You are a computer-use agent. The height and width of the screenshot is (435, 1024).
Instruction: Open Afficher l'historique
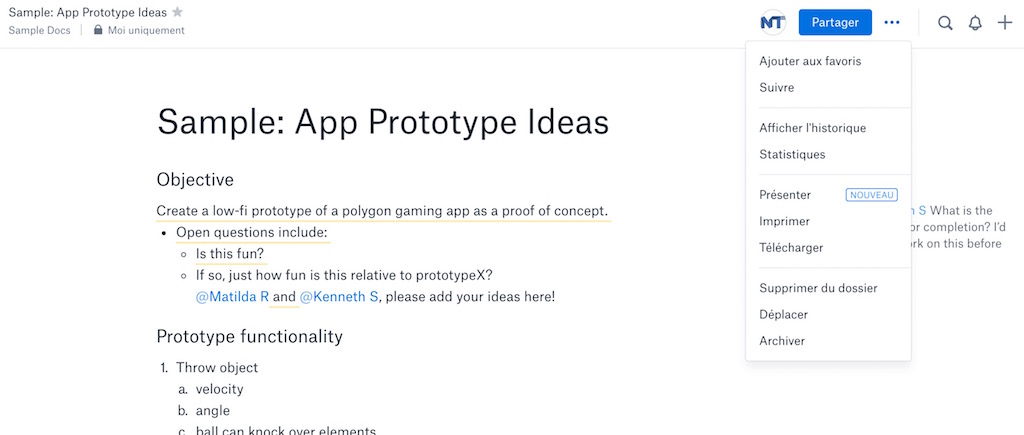(x=812, y=128)
